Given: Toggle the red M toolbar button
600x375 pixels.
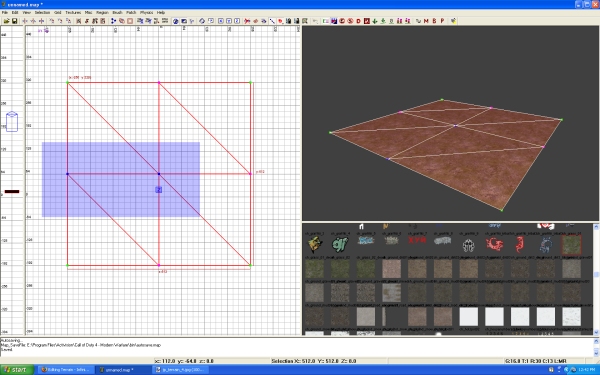Looking at the screenshot, I should [426, 21].
